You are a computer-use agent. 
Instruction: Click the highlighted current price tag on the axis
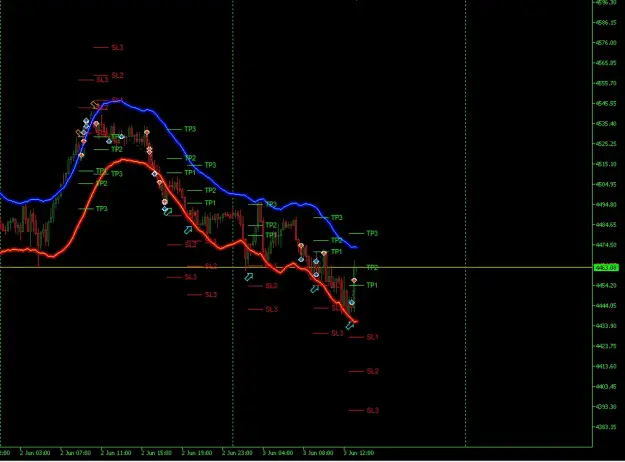tap(606, 267)
